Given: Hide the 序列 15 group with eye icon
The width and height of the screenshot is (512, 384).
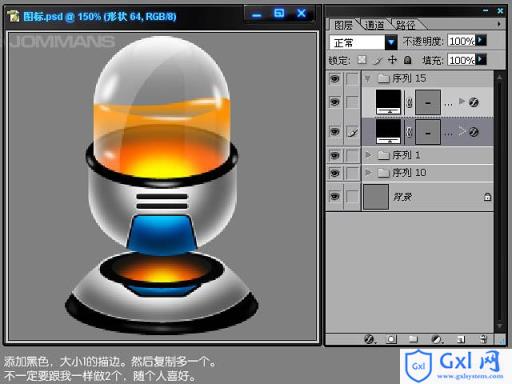Looking at the screenshot, I should (x=334, y=79).
